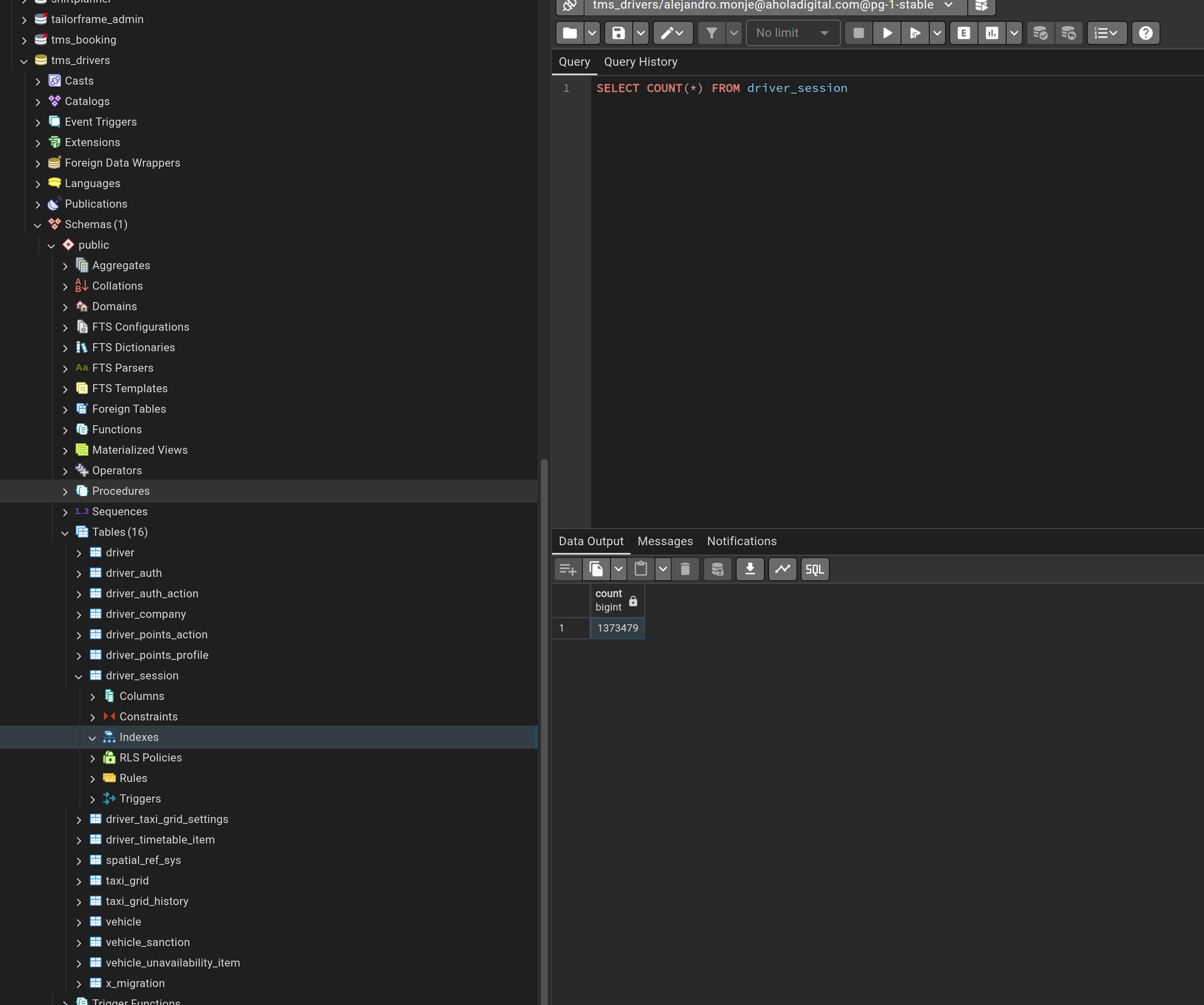The height and width of the screenshot is (1005, 1204).
Task: Open Help with the question mark icon
Action: pyautogui.click(x=1145, y=33)
